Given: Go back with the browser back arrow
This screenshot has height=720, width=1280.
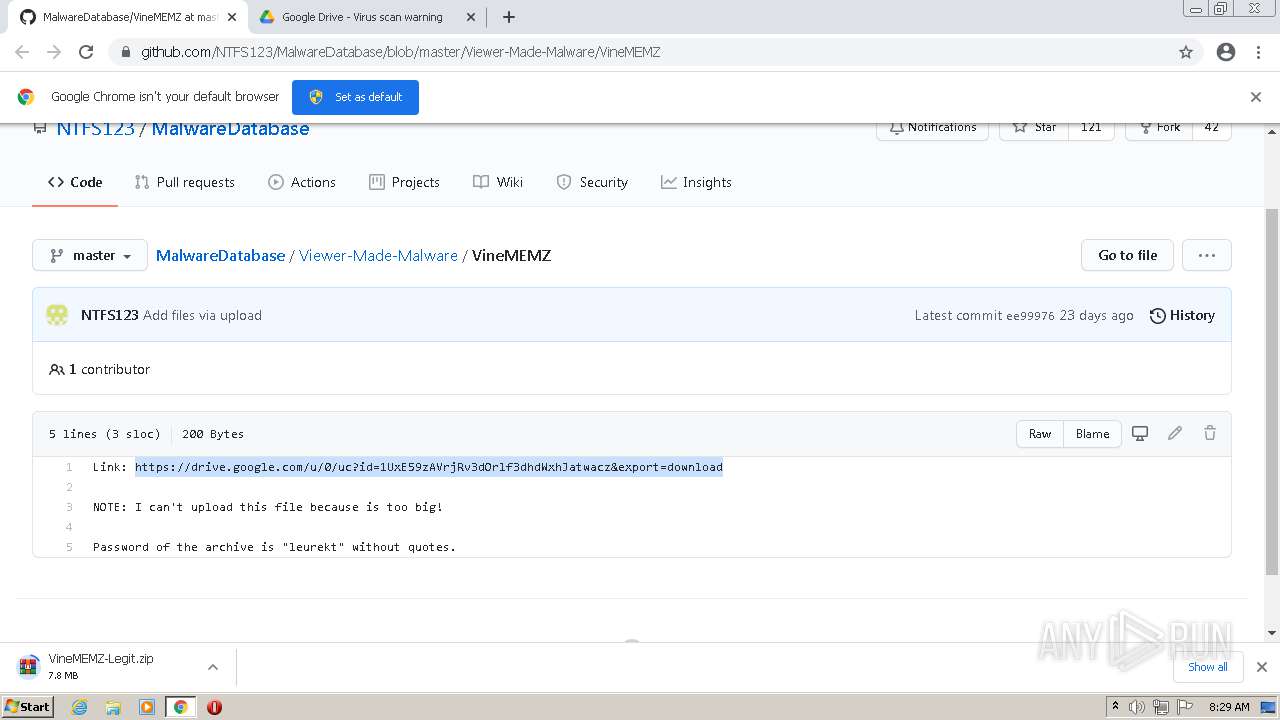Looking at the screenshot, I should click(22, 52).
